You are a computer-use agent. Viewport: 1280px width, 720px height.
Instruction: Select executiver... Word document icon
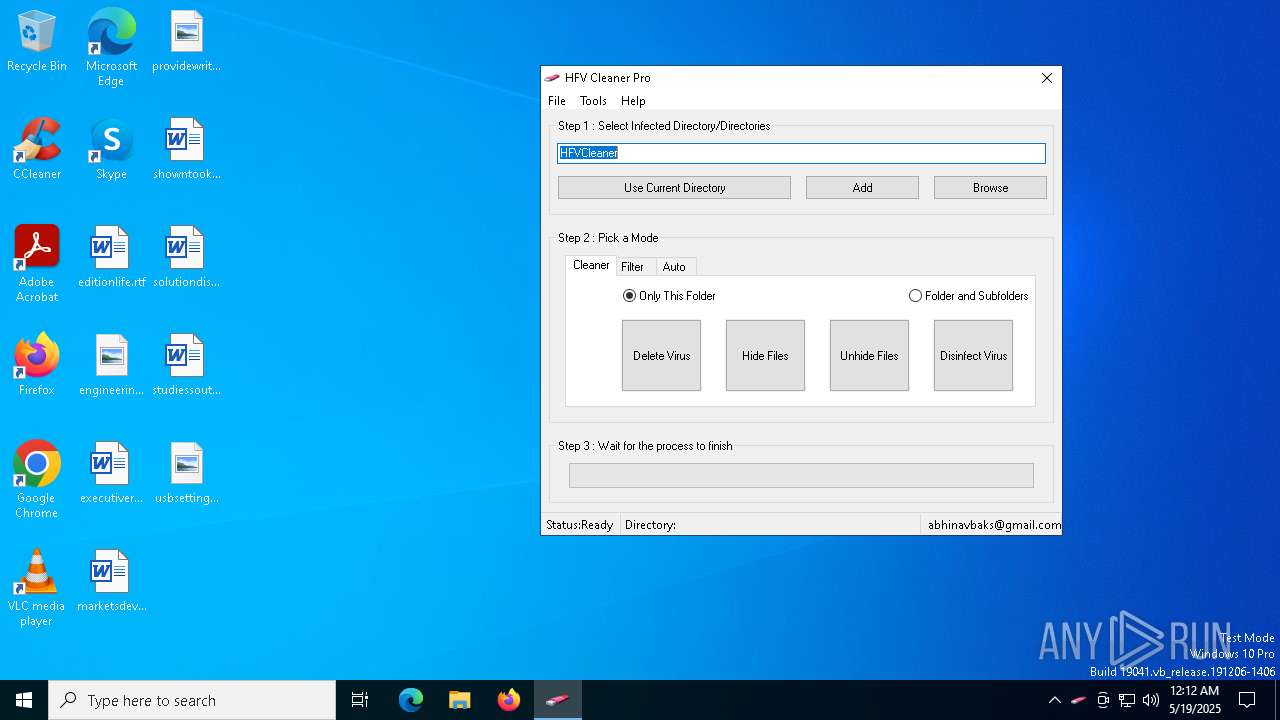pos(111,473)
